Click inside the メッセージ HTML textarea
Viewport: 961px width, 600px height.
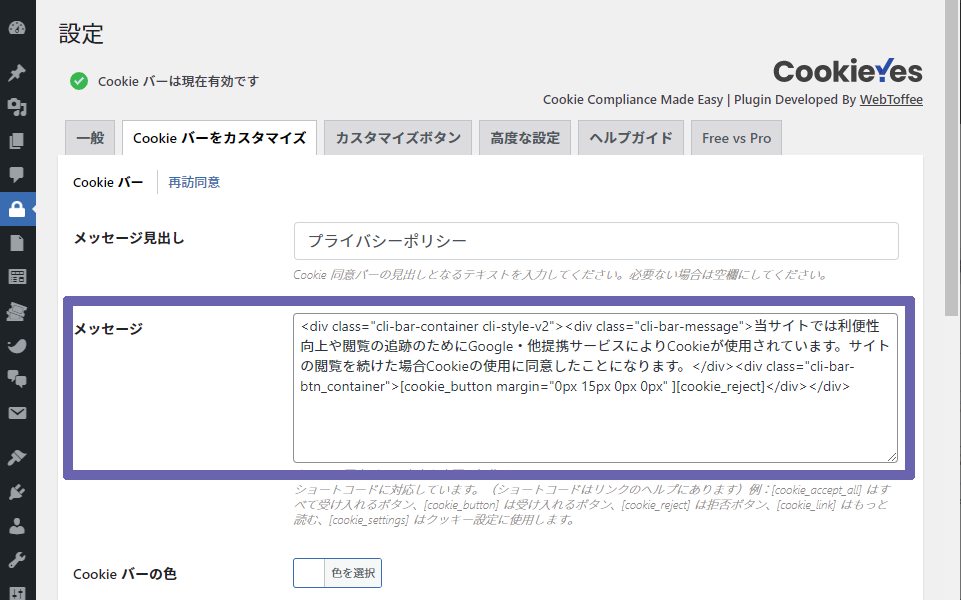click(595, 420)
